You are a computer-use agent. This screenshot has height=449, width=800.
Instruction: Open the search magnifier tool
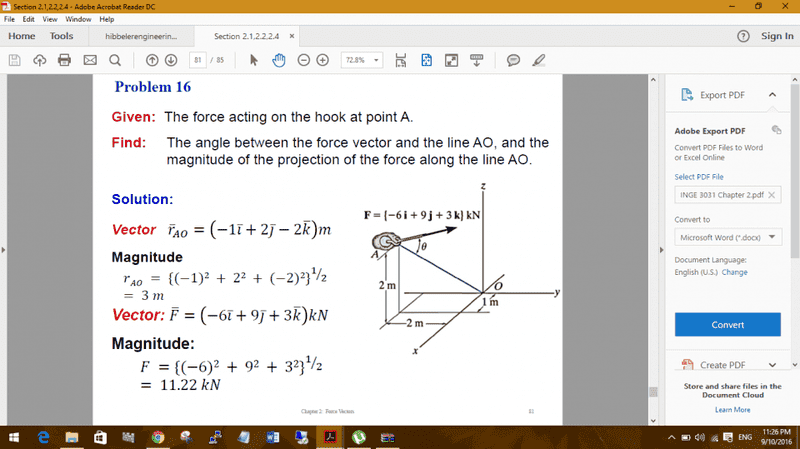point(114,59)
